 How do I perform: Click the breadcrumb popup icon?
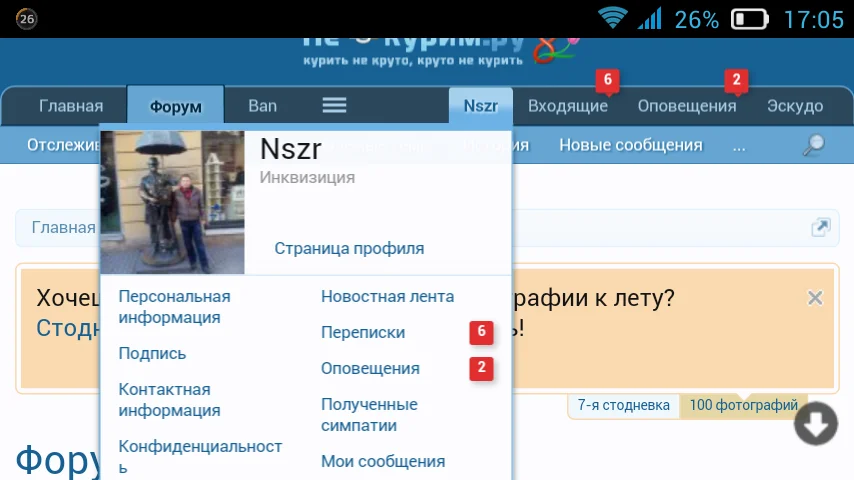[x=820, y=227]
